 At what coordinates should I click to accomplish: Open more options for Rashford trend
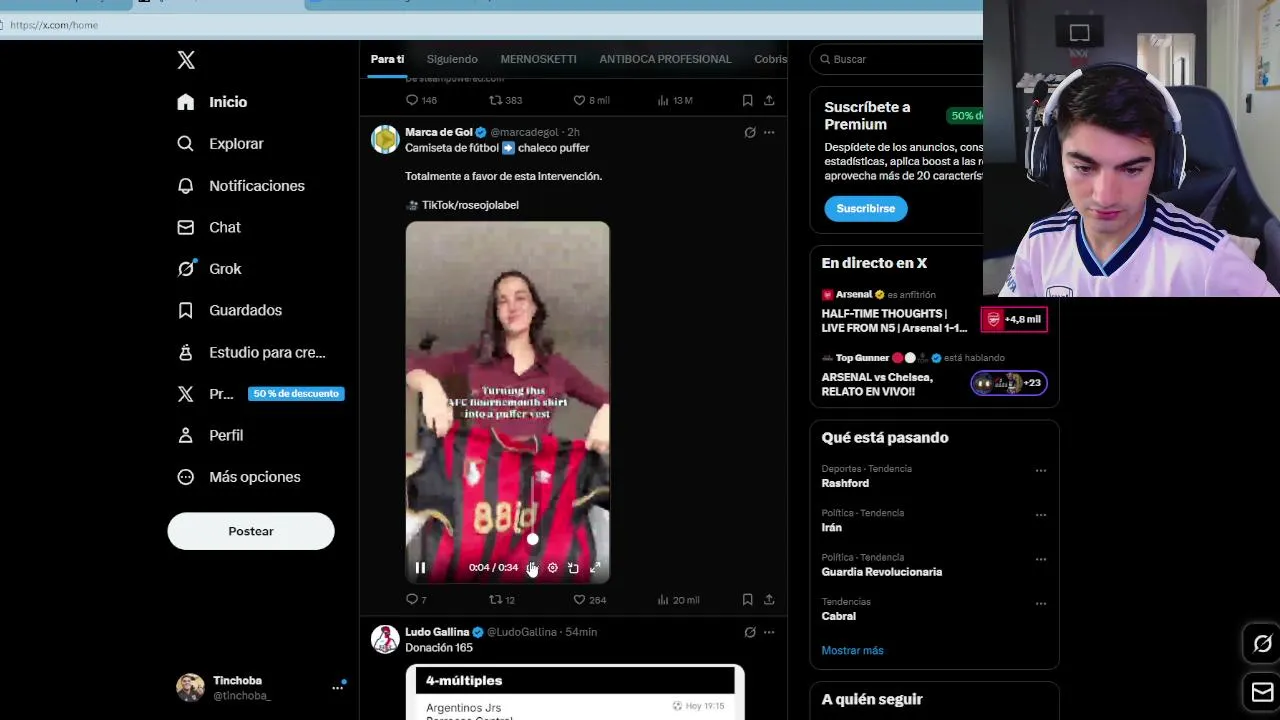point(1041,470)
